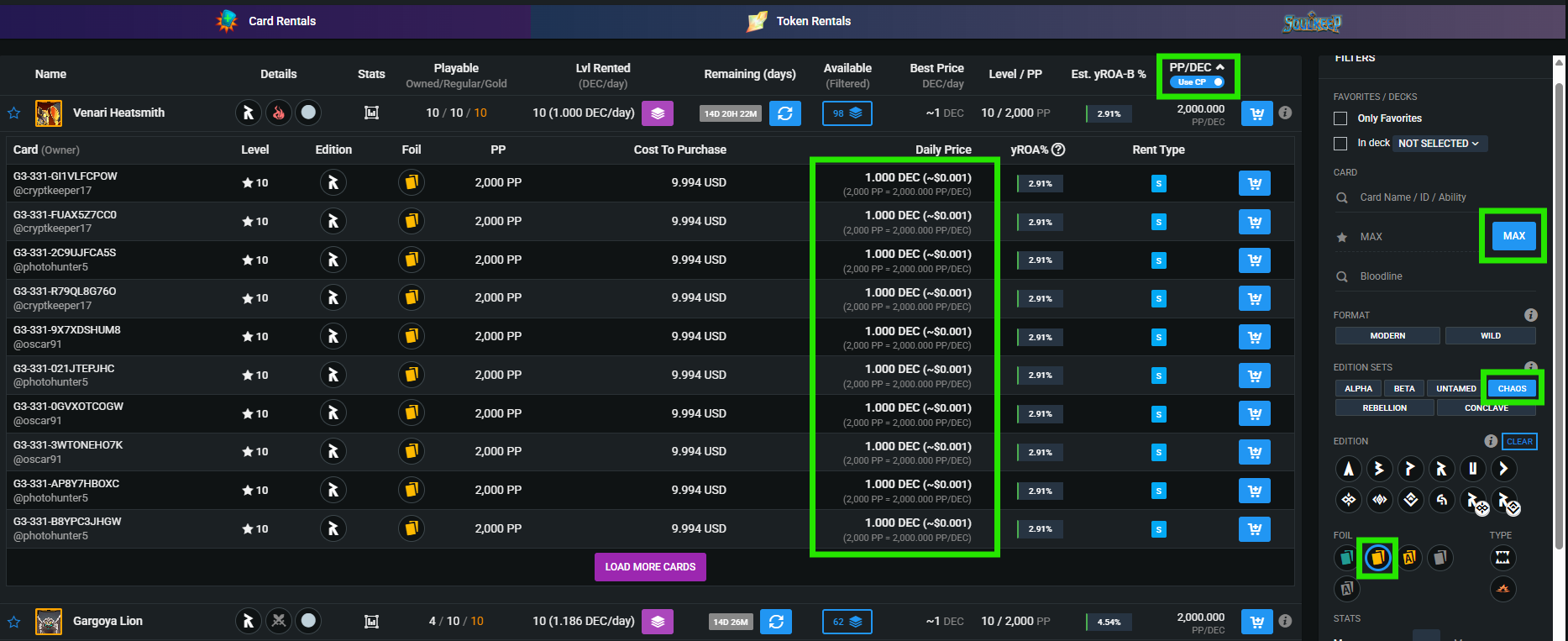Select the UNTAMED edition set
The height and width of the screenshot is (641, 1568).
coord(1455,389)
